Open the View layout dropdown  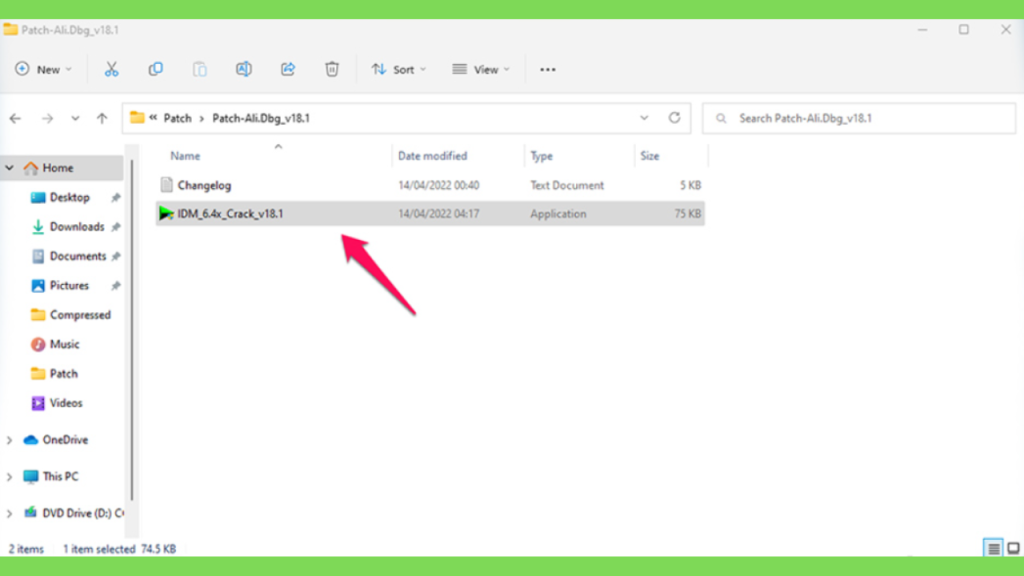[x=481, y=69]
